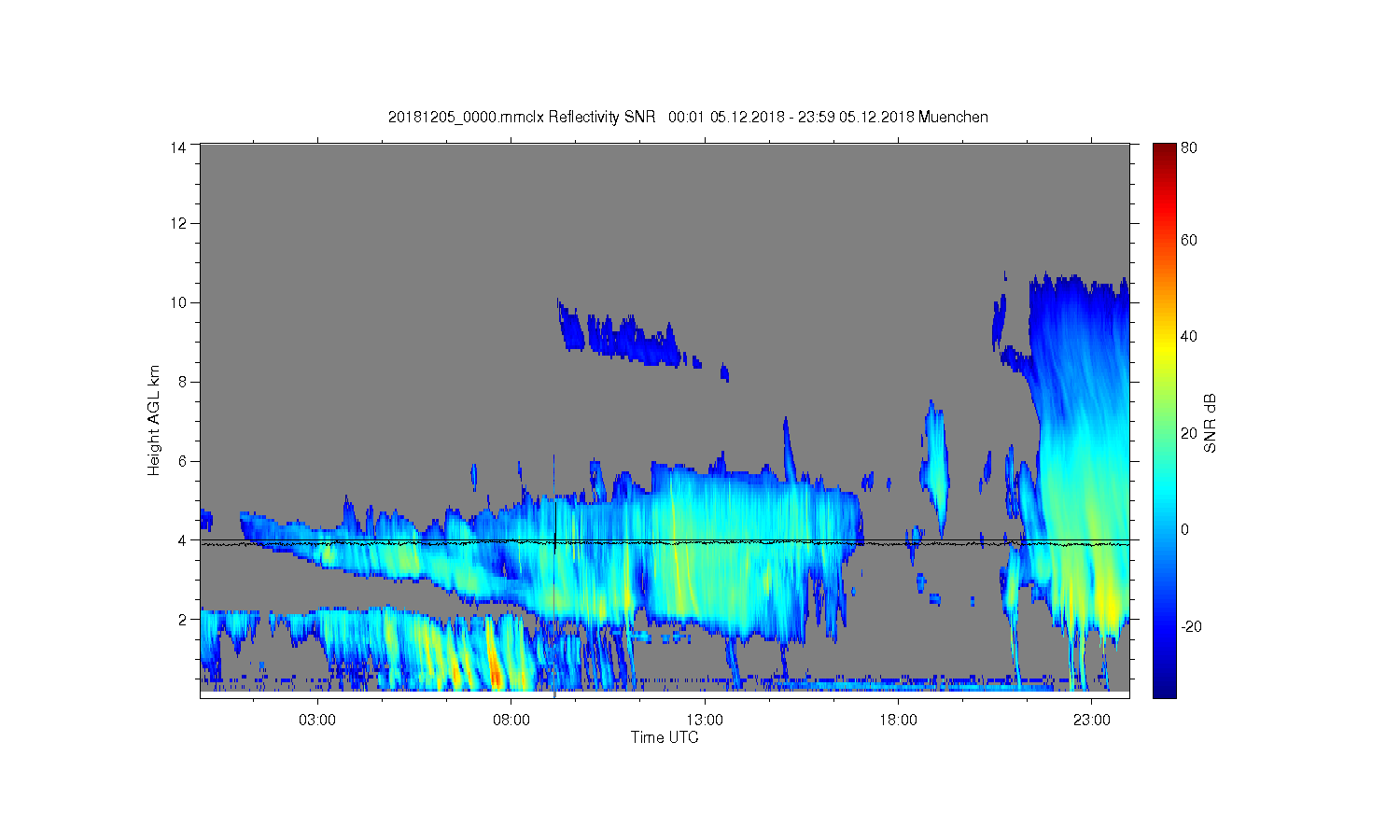Select the 'Height AGL km' axis label
This screenshot has width=1400, height=840.
(x=154, y=420)
